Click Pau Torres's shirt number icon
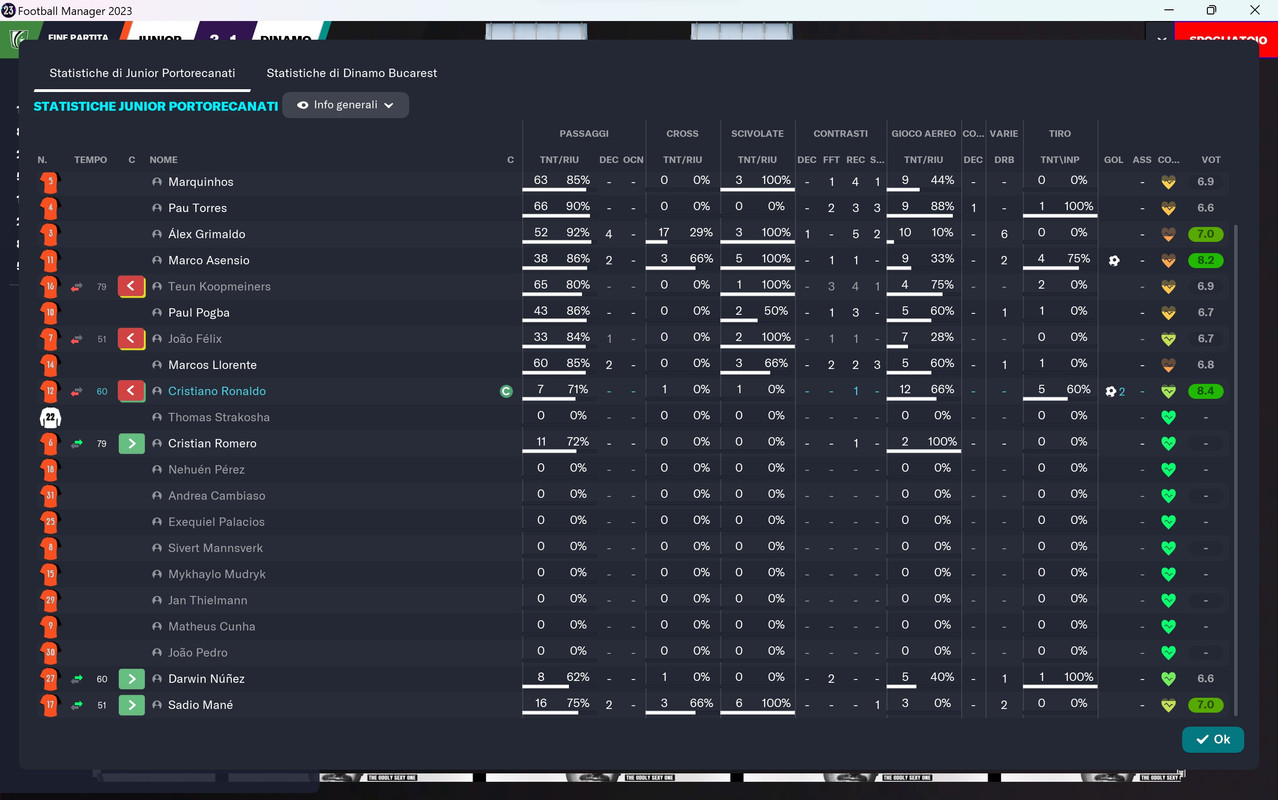Screen dimensions: 1278x800 click(x=50, y=208)
